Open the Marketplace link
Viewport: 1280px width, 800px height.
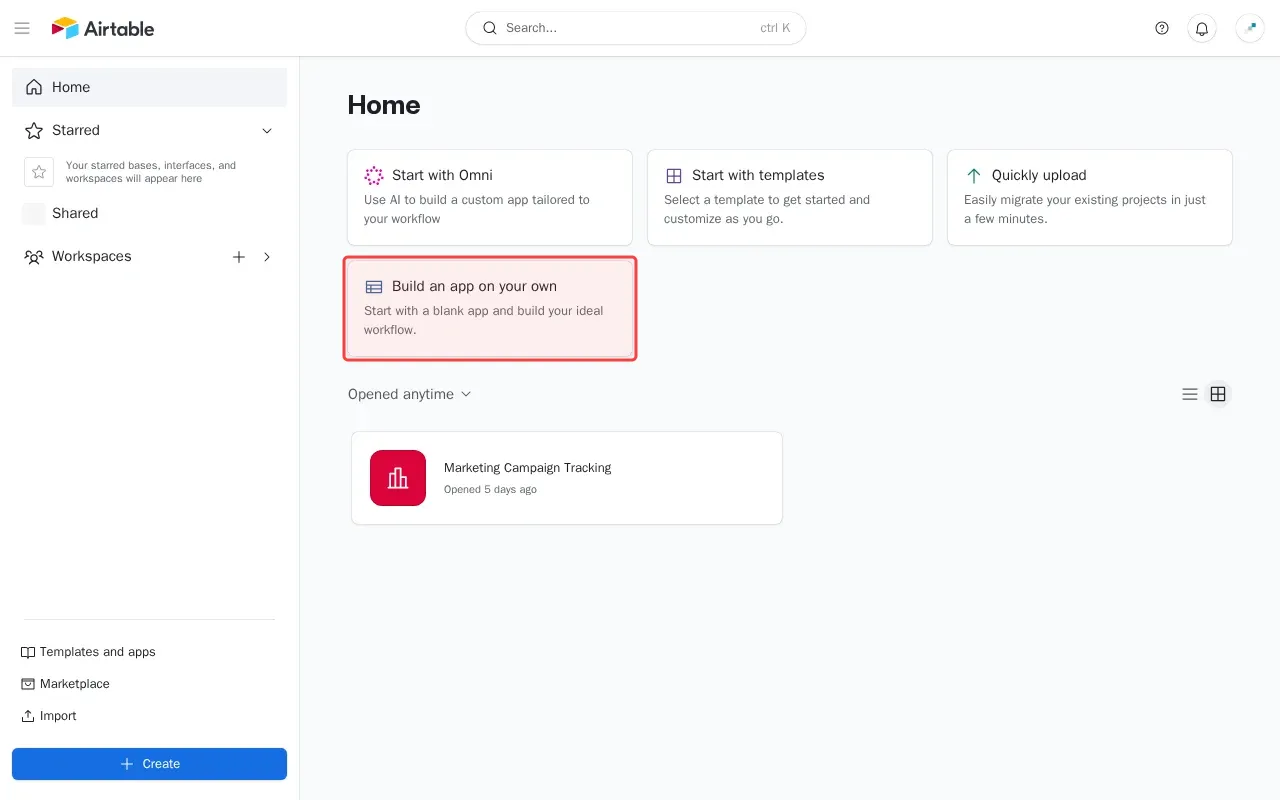(x=74, y=684)
